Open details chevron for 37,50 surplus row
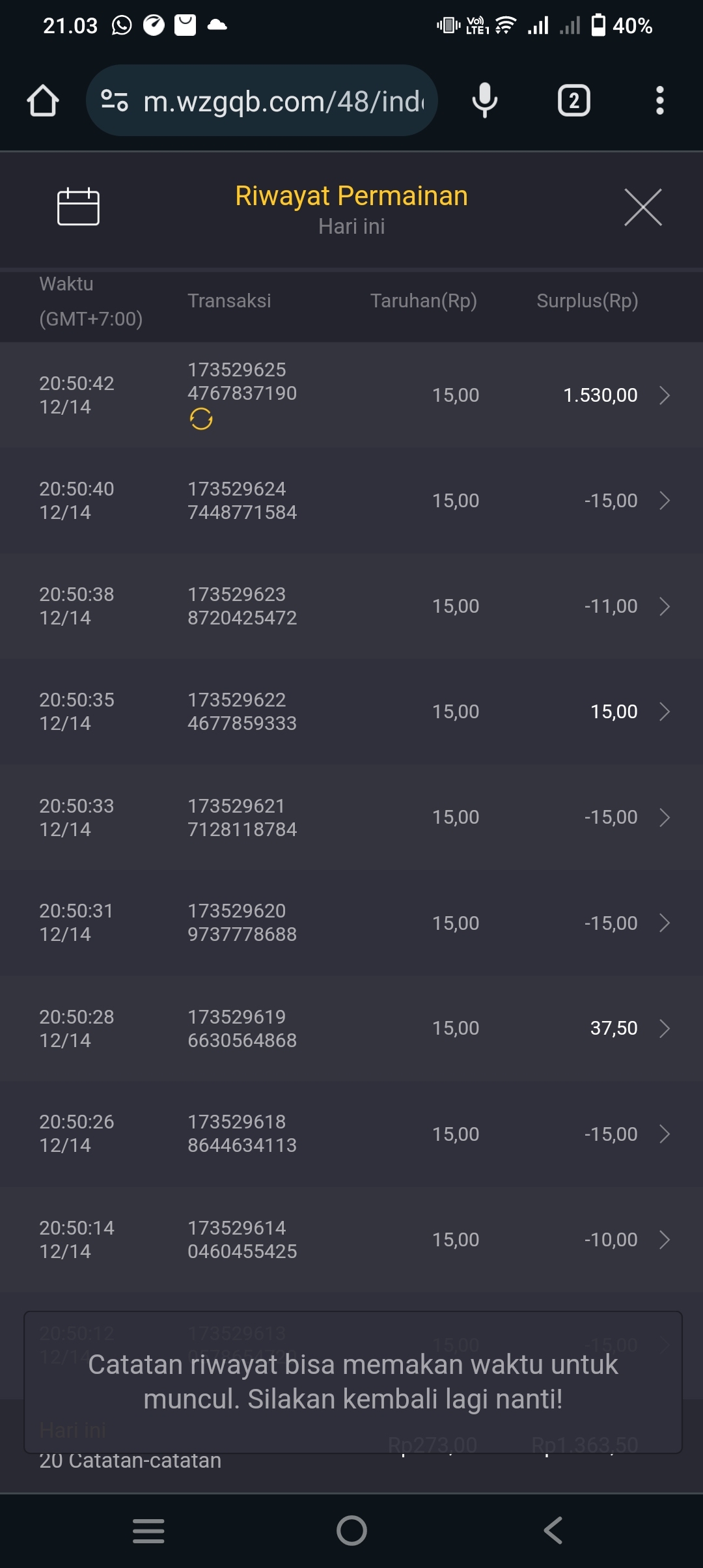This screenshot has width=703, height=1568. [664, 1028]
